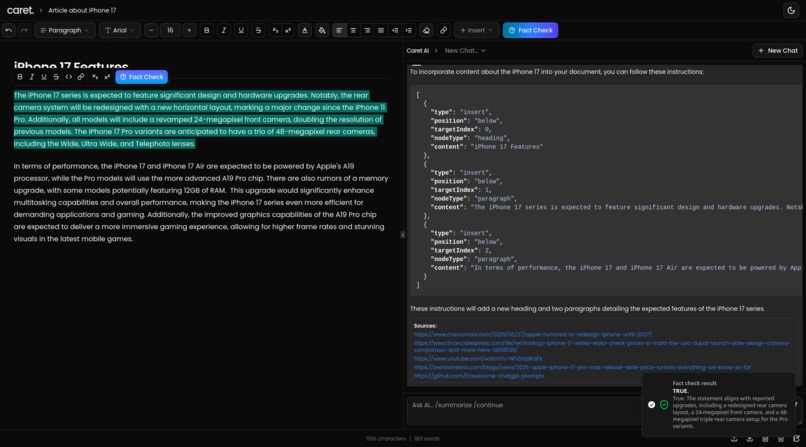
Task: Apply superscript from the main toolbar
Action: 288,30
